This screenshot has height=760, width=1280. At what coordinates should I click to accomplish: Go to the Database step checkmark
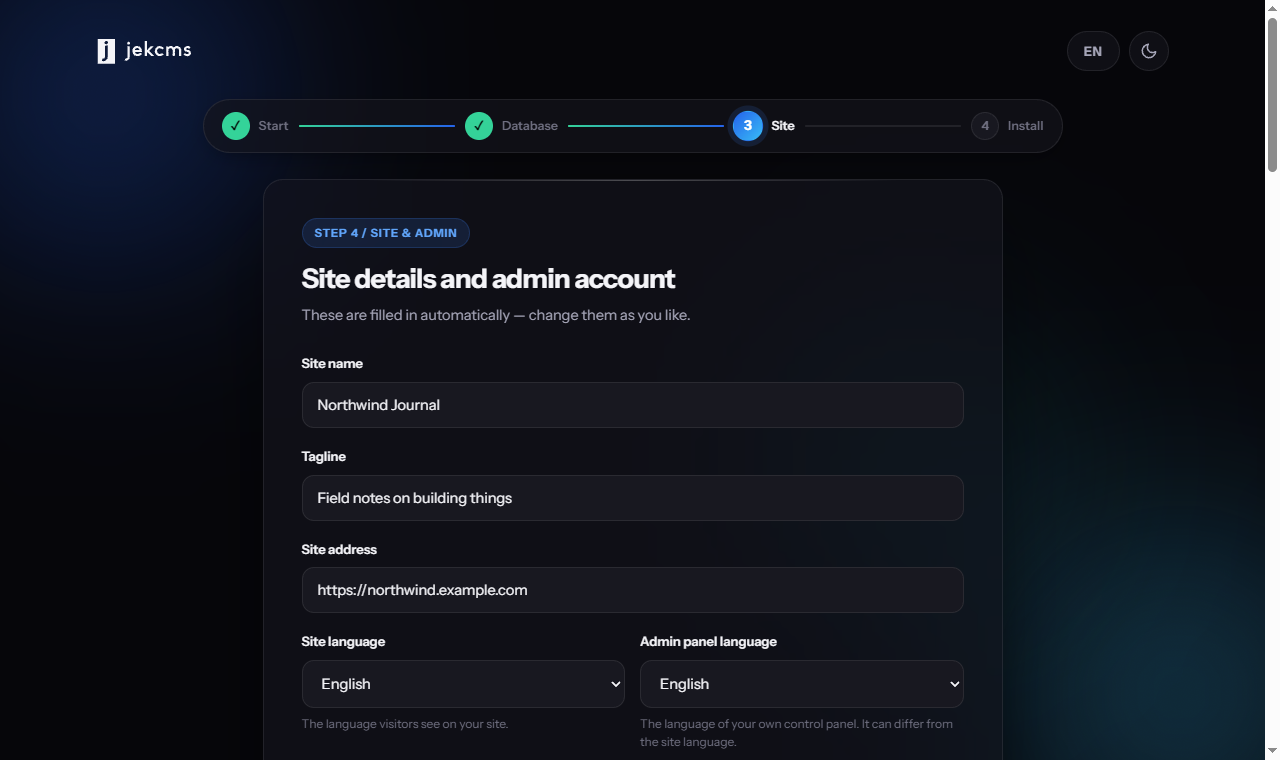click(x=479, y=126)
